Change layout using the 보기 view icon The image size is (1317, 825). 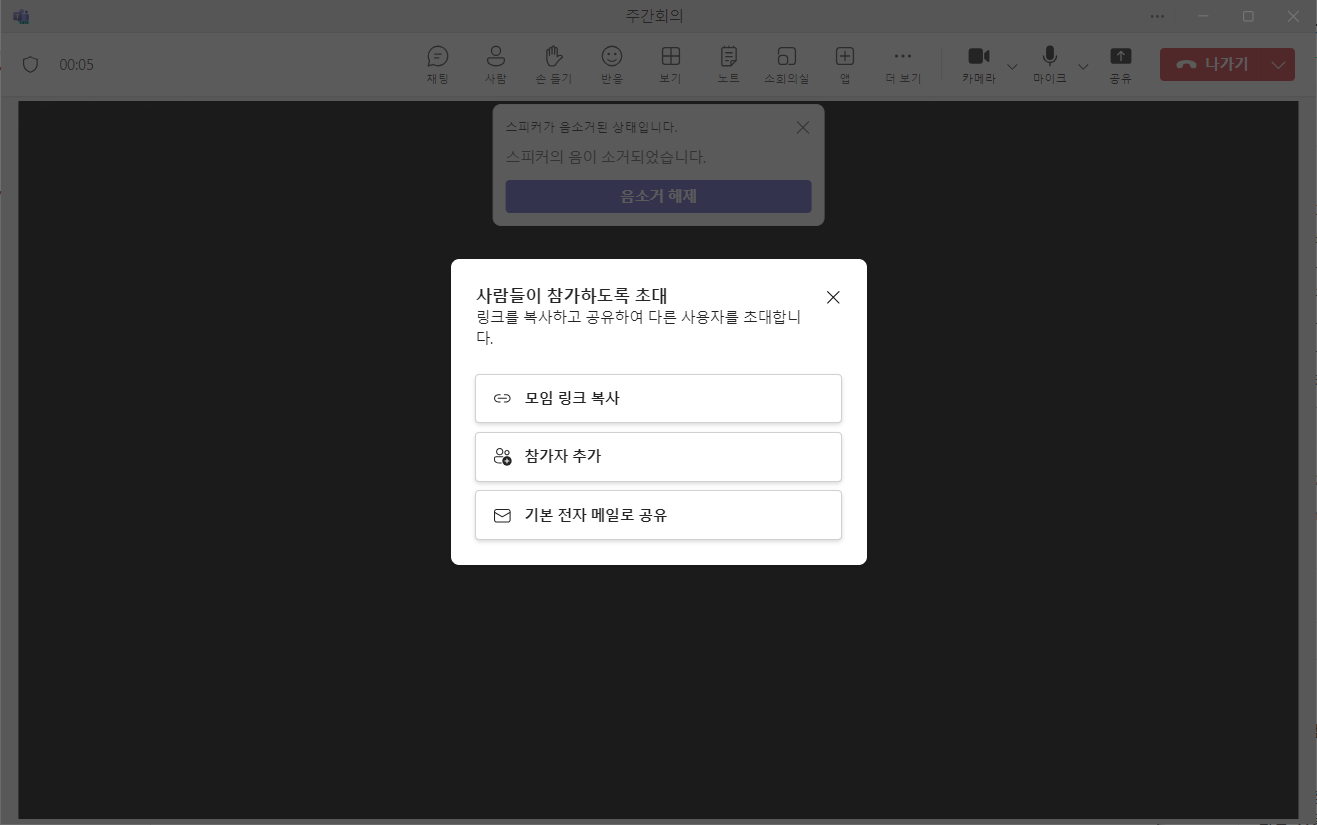[x=669, y=64]
